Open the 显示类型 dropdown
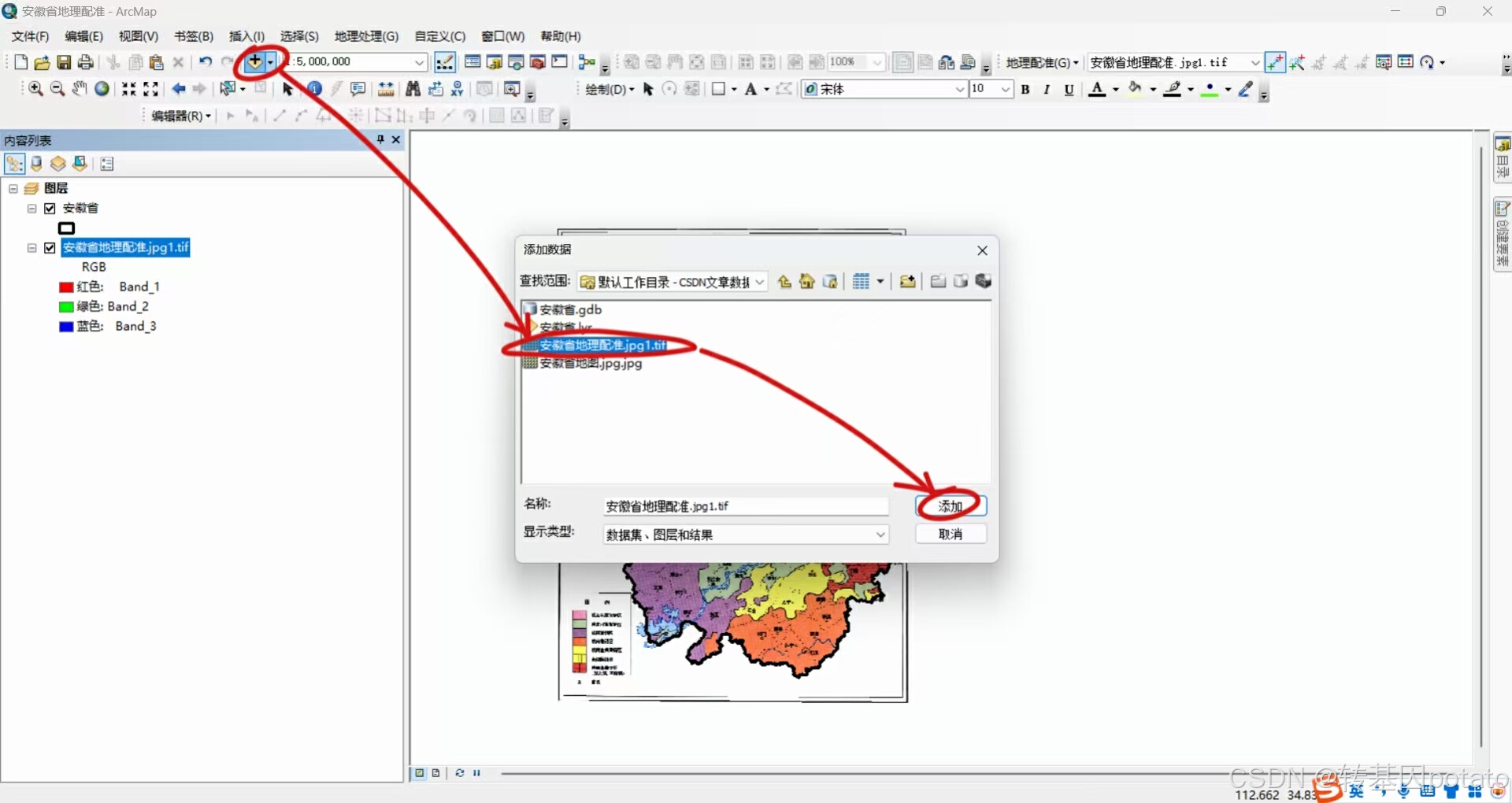The width and height of the screenshot is (1512, 803). coord(880,535)
